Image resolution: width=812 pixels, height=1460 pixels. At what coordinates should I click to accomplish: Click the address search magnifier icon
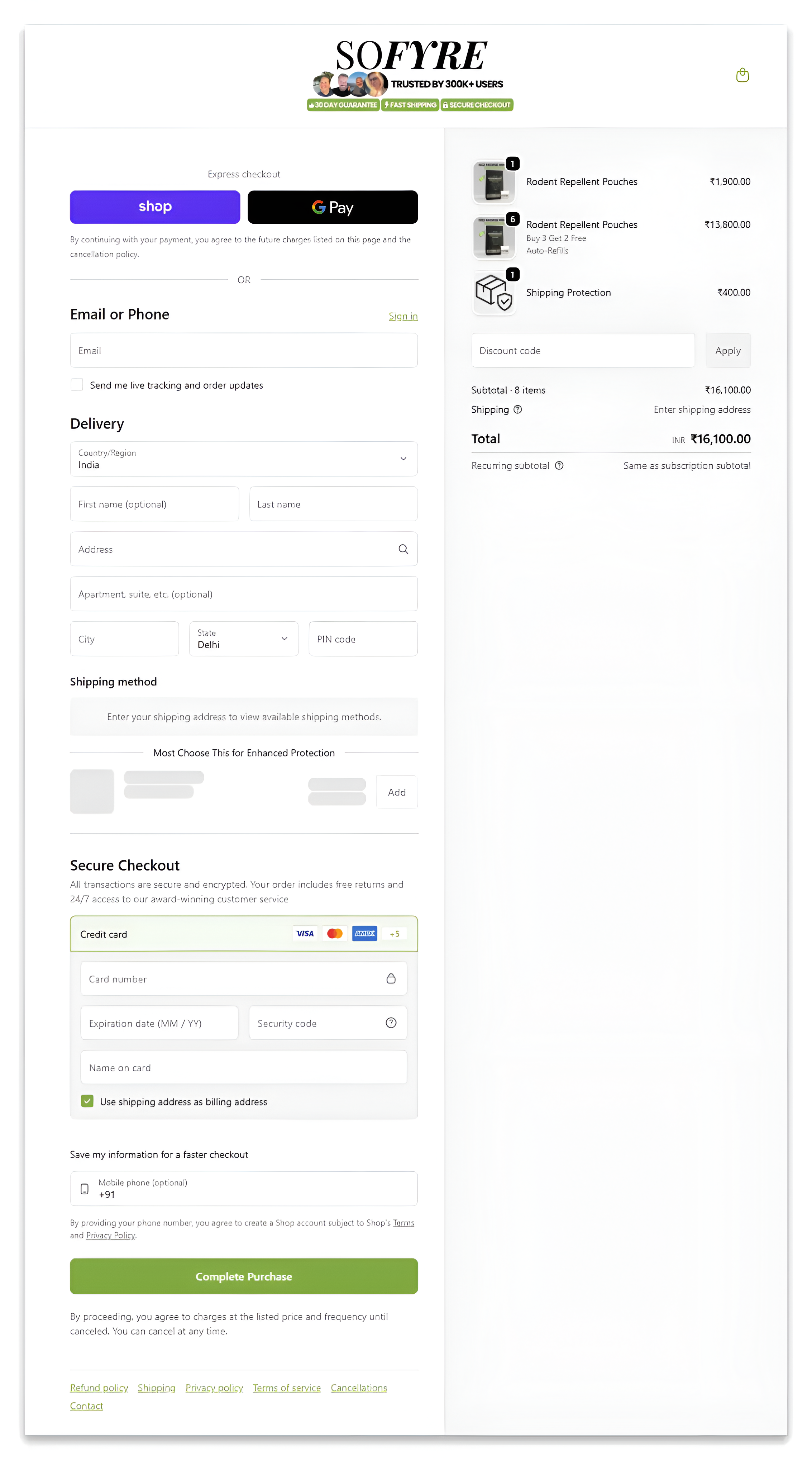tap(403, 549)
